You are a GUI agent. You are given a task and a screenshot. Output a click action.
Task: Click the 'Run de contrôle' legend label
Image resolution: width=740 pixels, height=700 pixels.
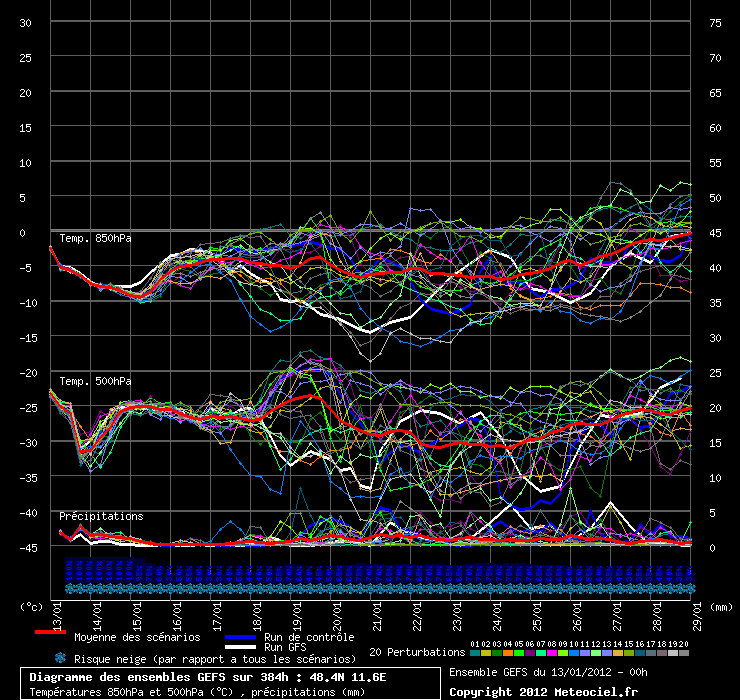[x=309, y=637]
